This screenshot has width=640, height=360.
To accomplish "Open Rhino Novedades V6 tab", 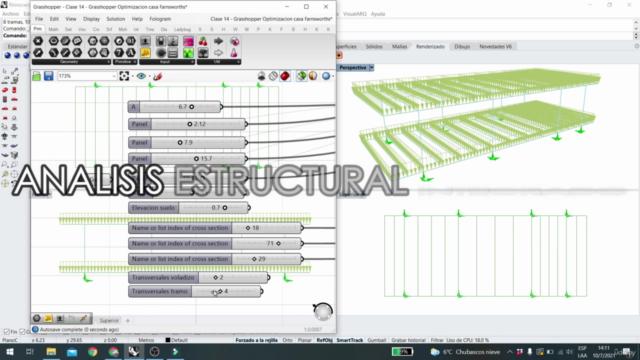I will click(495, 47).
